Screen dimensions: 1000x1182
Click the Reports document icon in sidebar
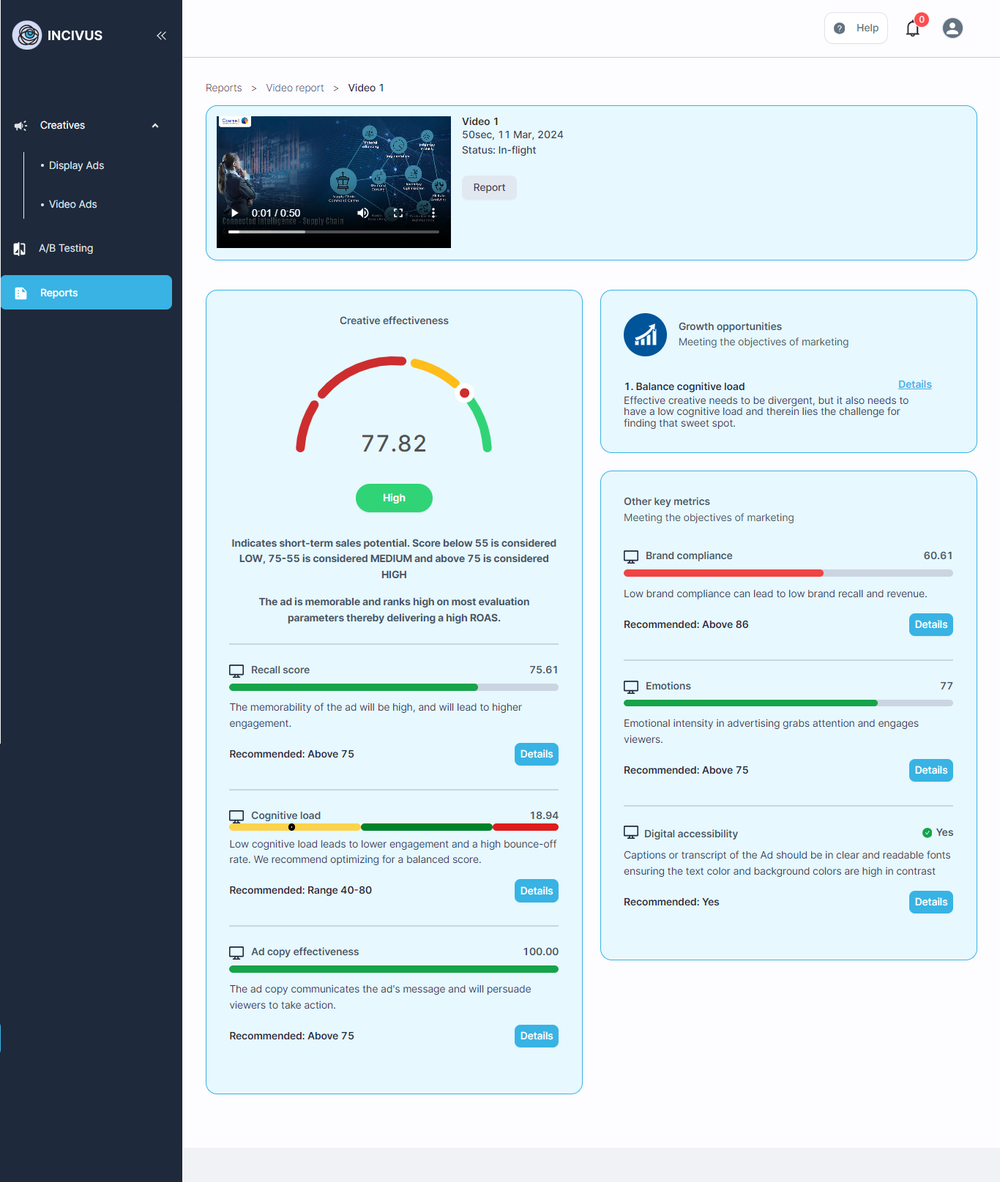22,292
